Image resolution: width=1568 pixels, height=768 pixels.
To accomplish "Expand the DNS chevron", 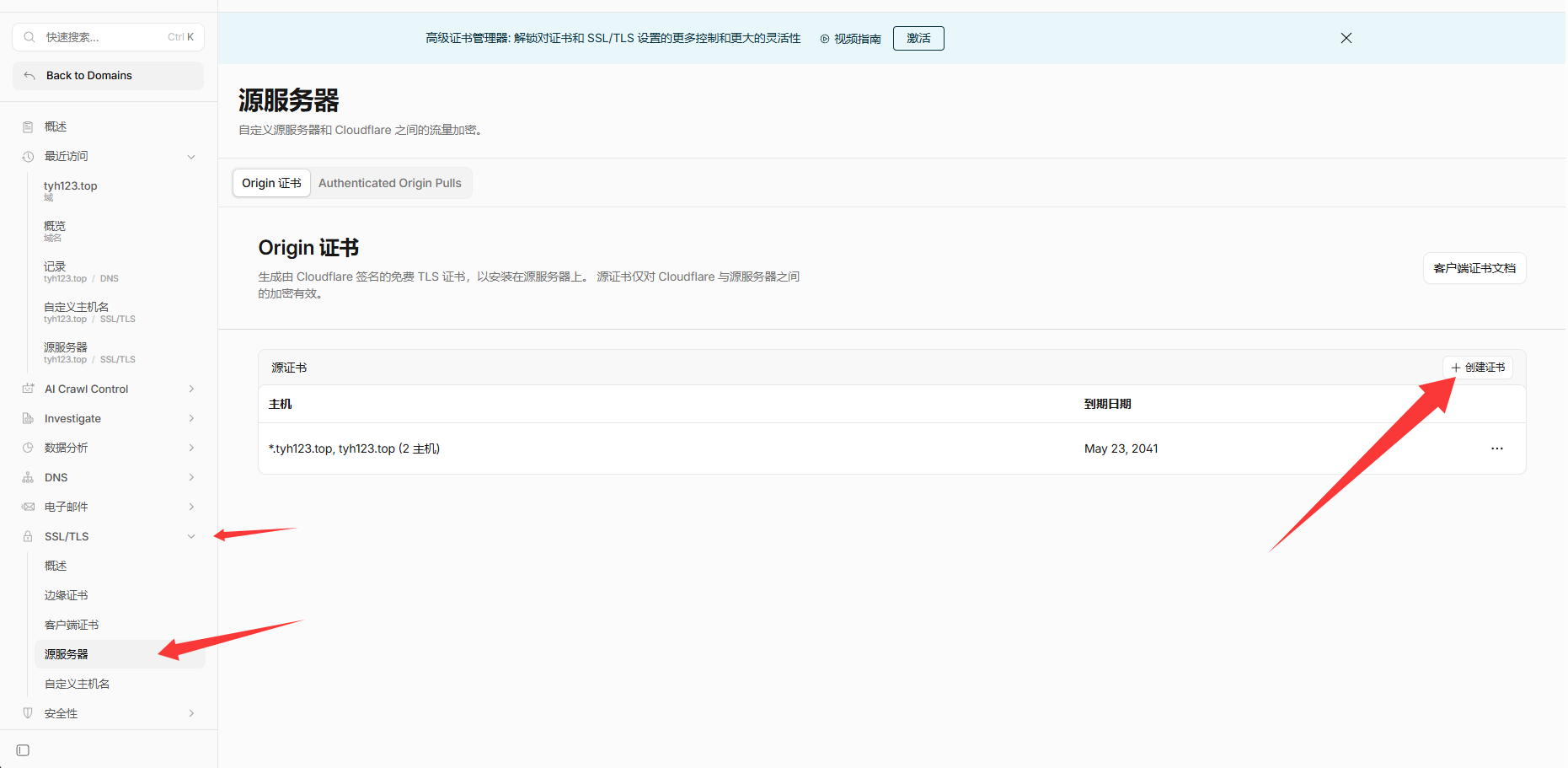I will pyautogui.click(x=191, y=477).
